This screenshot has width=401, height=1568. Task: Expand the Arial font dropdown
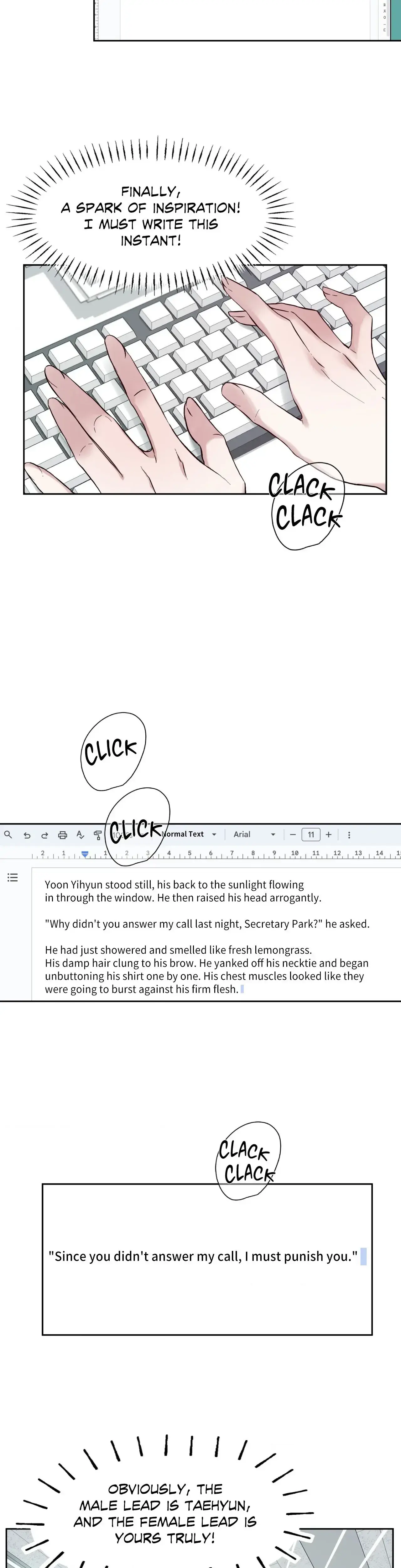254,834
